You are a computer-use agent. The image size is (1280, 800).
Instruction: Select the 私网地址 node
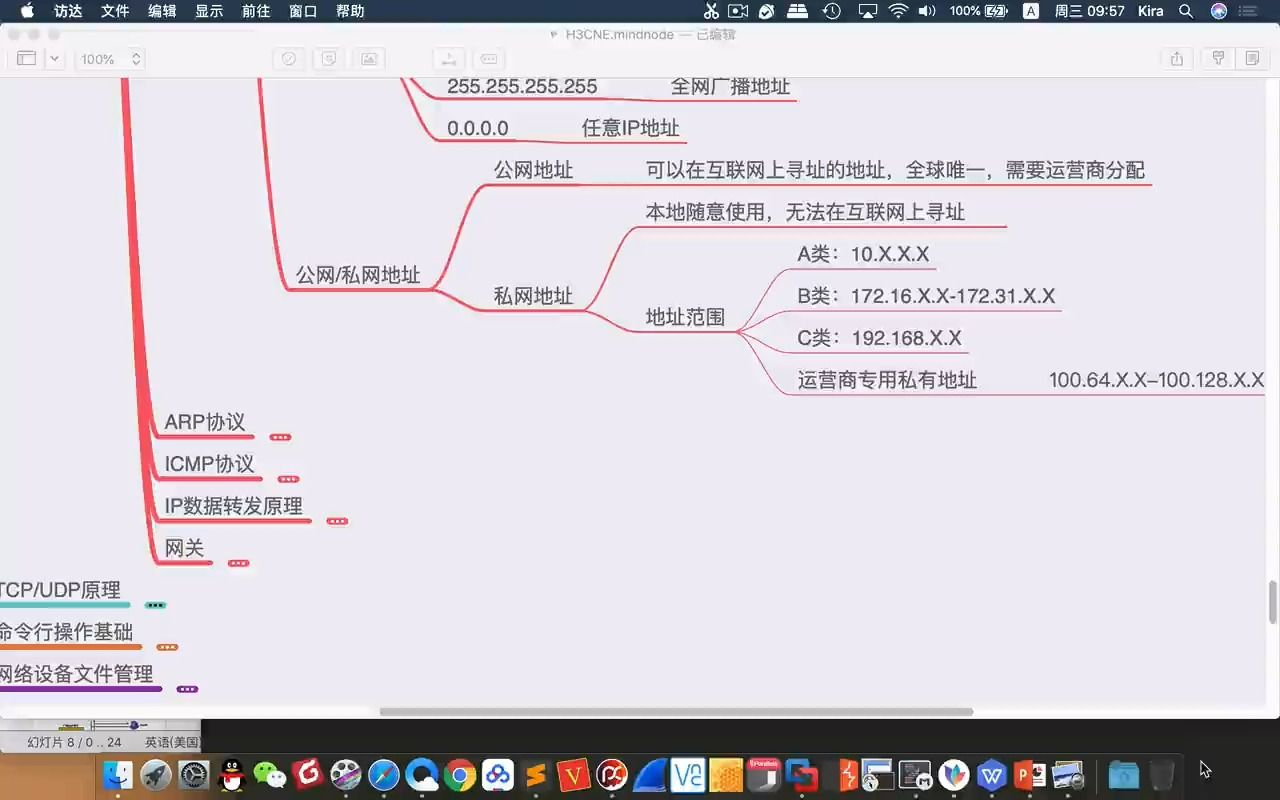(534, 296)
